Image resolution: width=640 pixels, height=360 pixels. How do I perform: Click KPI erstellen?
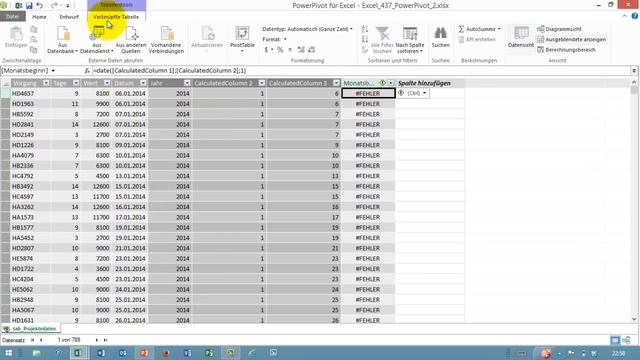[477, 40]
